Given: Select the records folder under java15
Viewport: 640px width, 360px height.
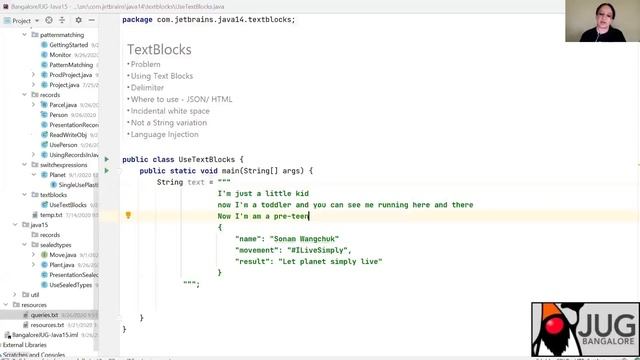Looking at the screenshot, I should pos(50,235).
